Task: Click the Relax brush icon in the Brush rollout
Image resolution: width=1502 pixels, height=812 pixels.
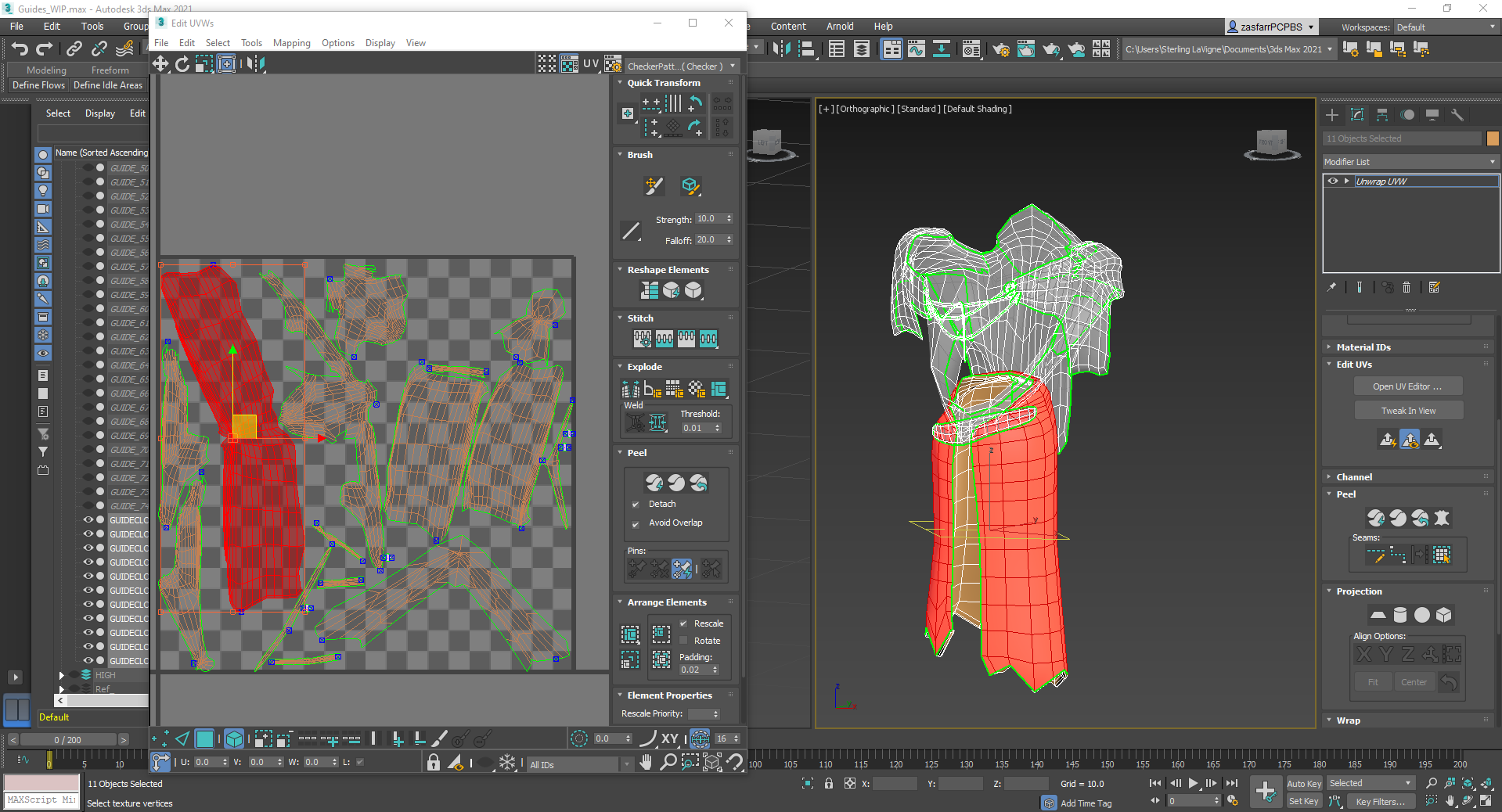Action: (x=690, y=185)
